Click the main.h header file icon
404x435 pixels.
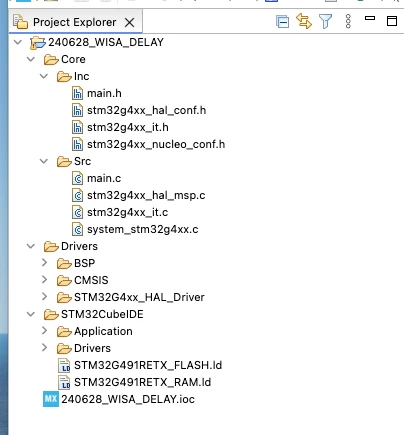pos(77,93)
